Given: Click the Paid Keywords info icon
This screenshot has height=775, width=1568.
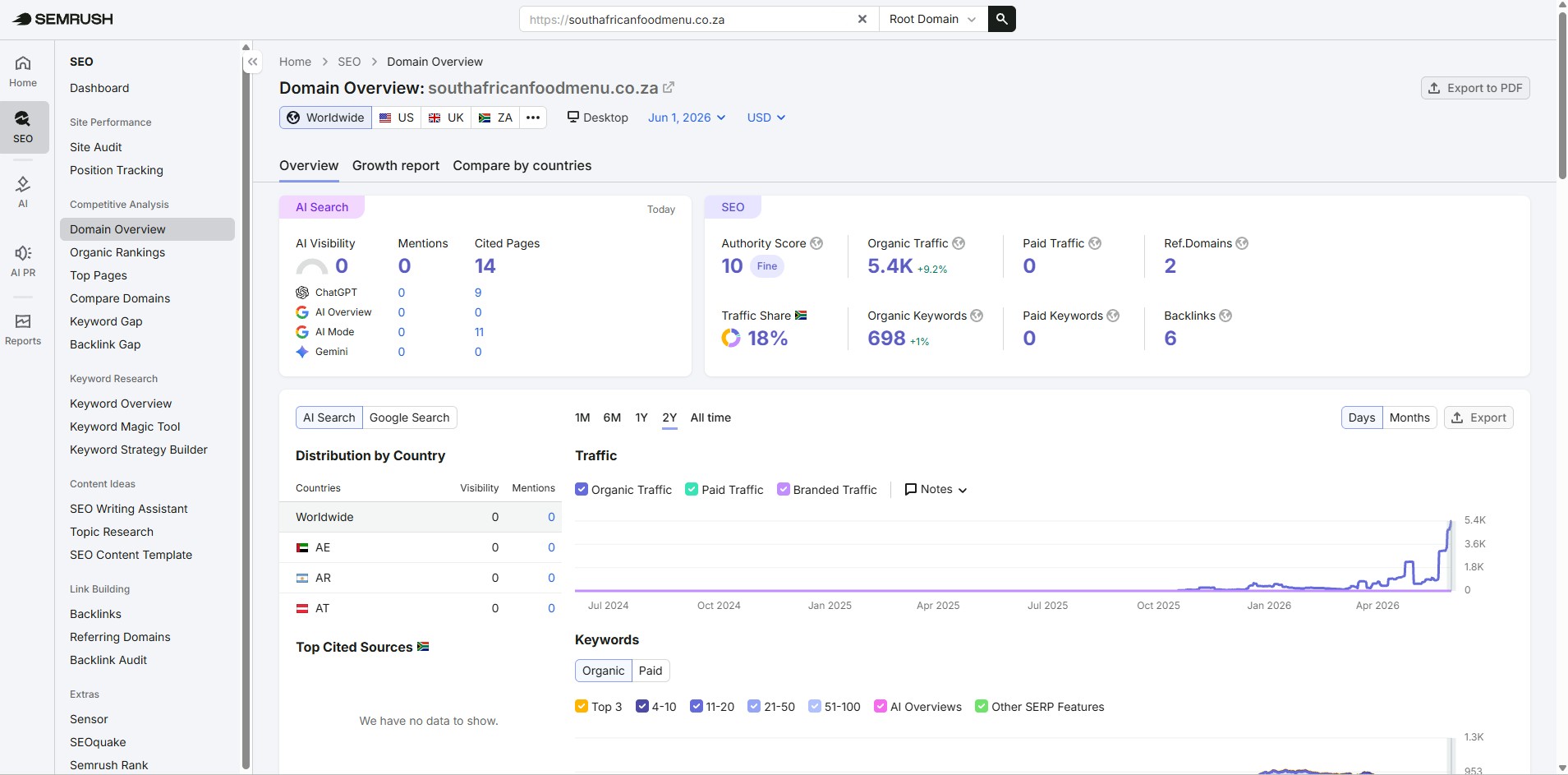Looking at the screenshot, I should (x=1113, y=316).
